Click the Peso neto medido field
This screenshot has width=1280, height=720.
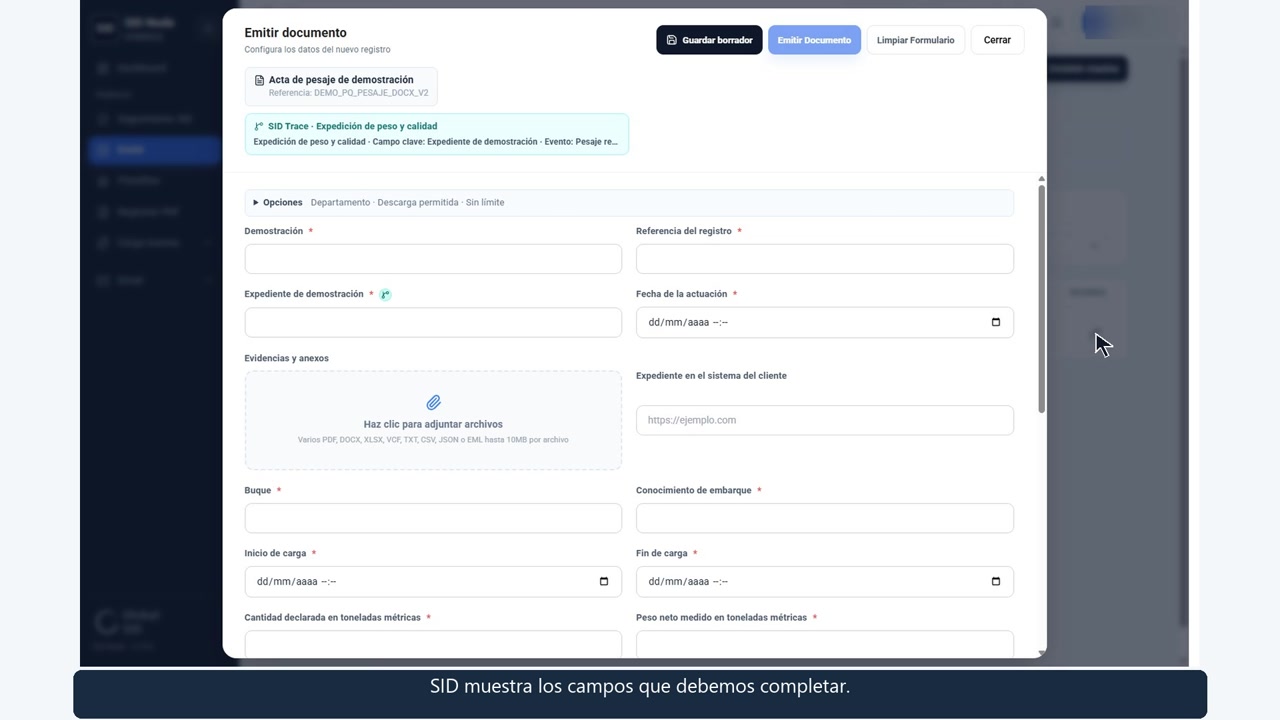coord(825,644)
